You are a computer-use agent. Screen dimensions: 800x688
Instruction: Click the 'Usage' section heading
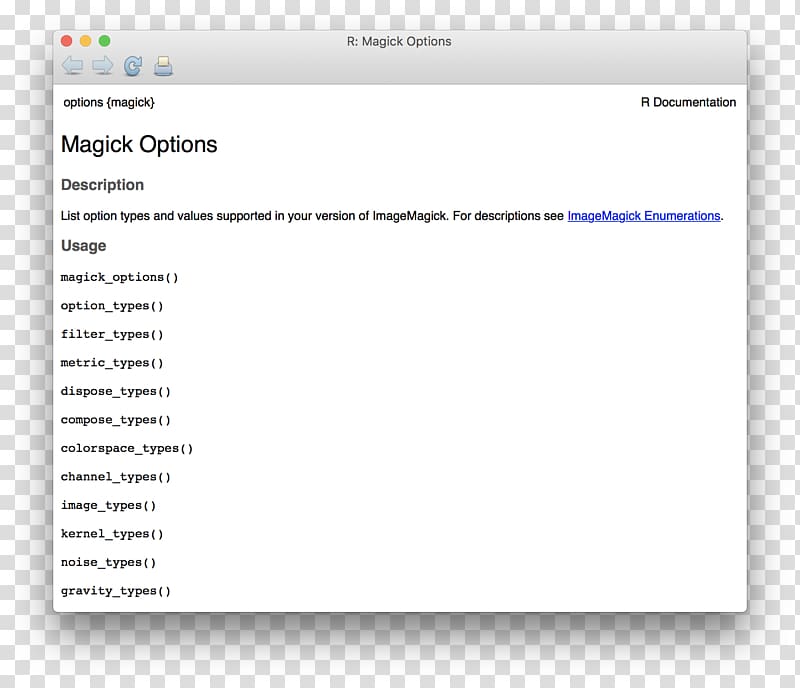tap(83, 246)
